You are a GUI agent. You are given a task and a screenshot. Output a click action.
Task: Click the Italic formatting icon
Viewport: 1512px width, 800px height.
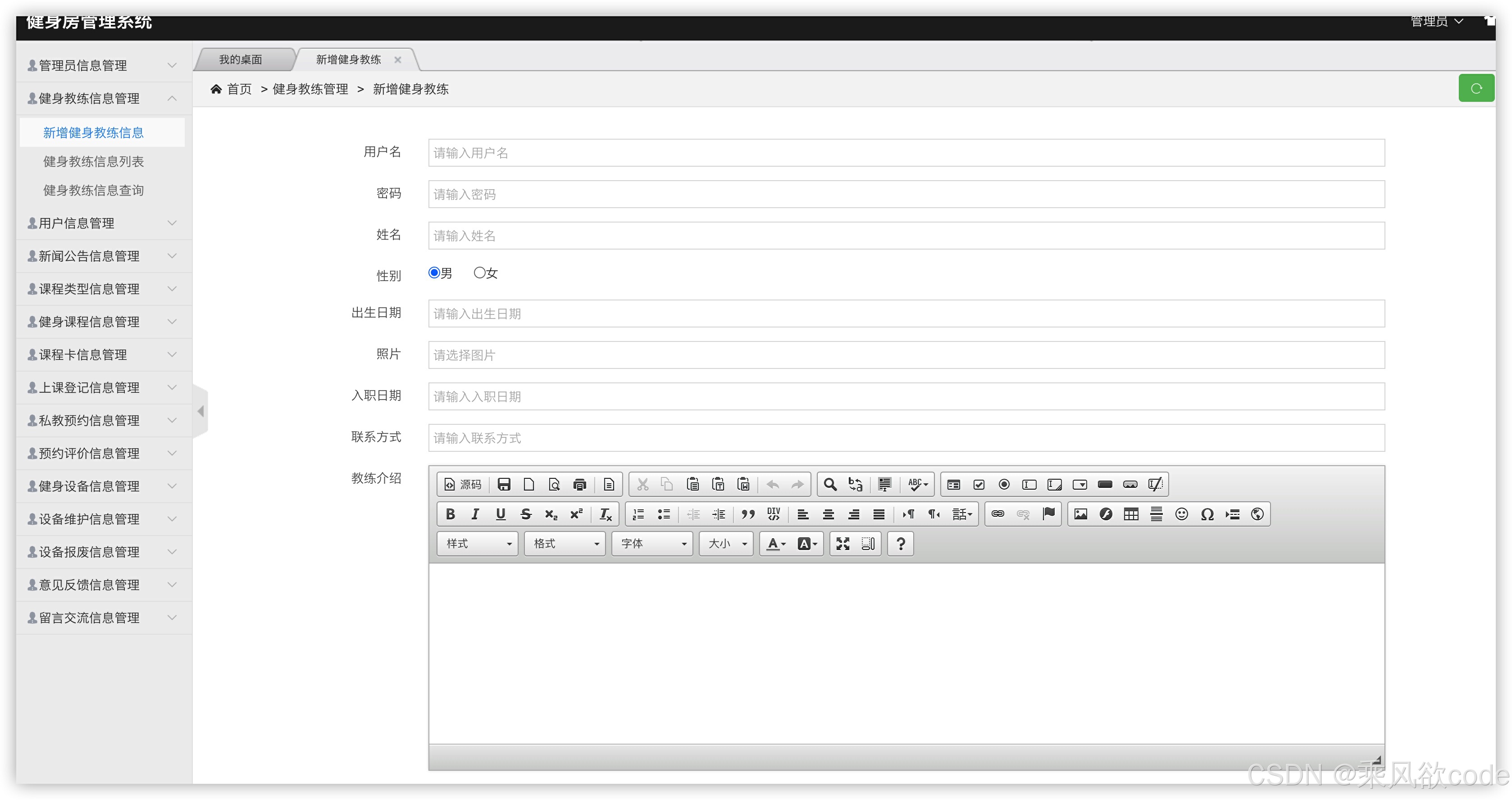coord(475,514)
